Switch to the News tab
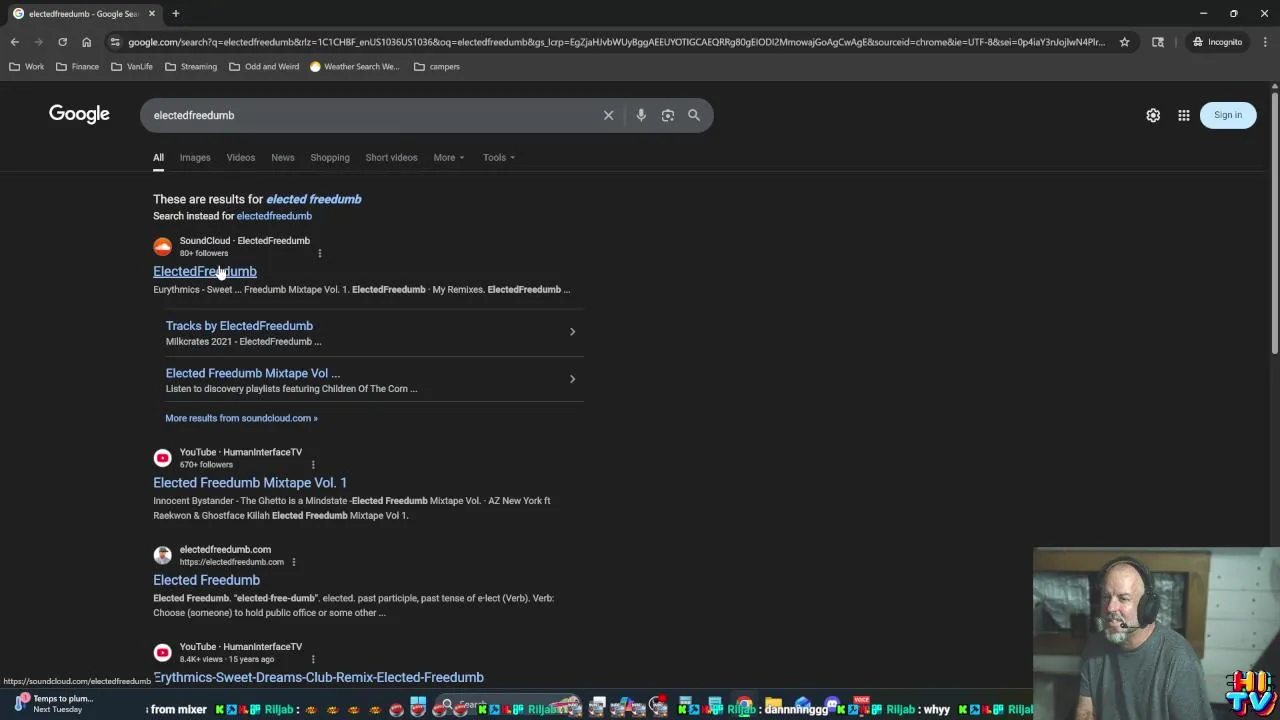This screenshot has height=720, width=1280. (x=283, y=157)
